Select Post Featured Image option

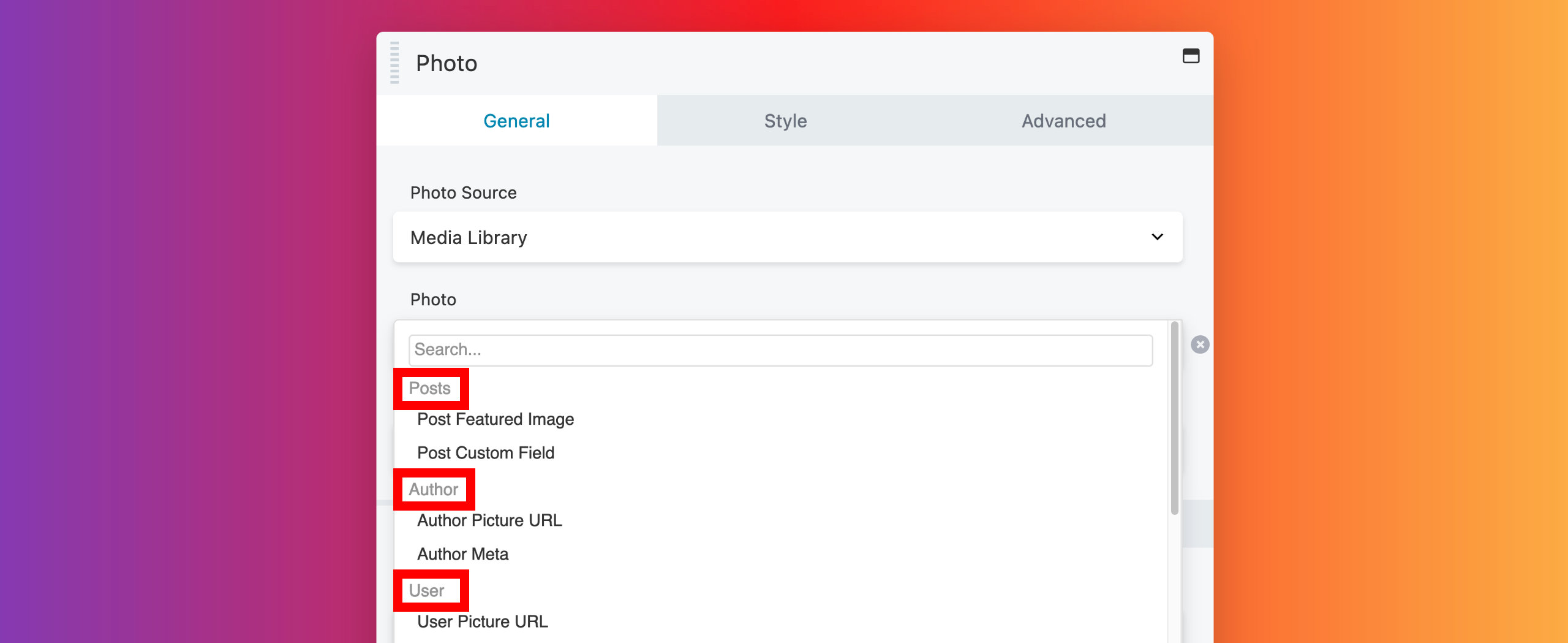[495, 419]
